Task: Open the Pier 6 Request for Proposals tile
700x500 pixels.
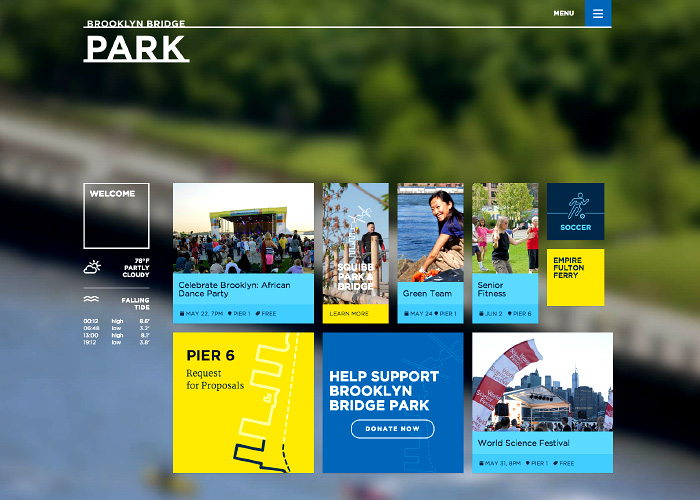Action: [x=243, y=403]
